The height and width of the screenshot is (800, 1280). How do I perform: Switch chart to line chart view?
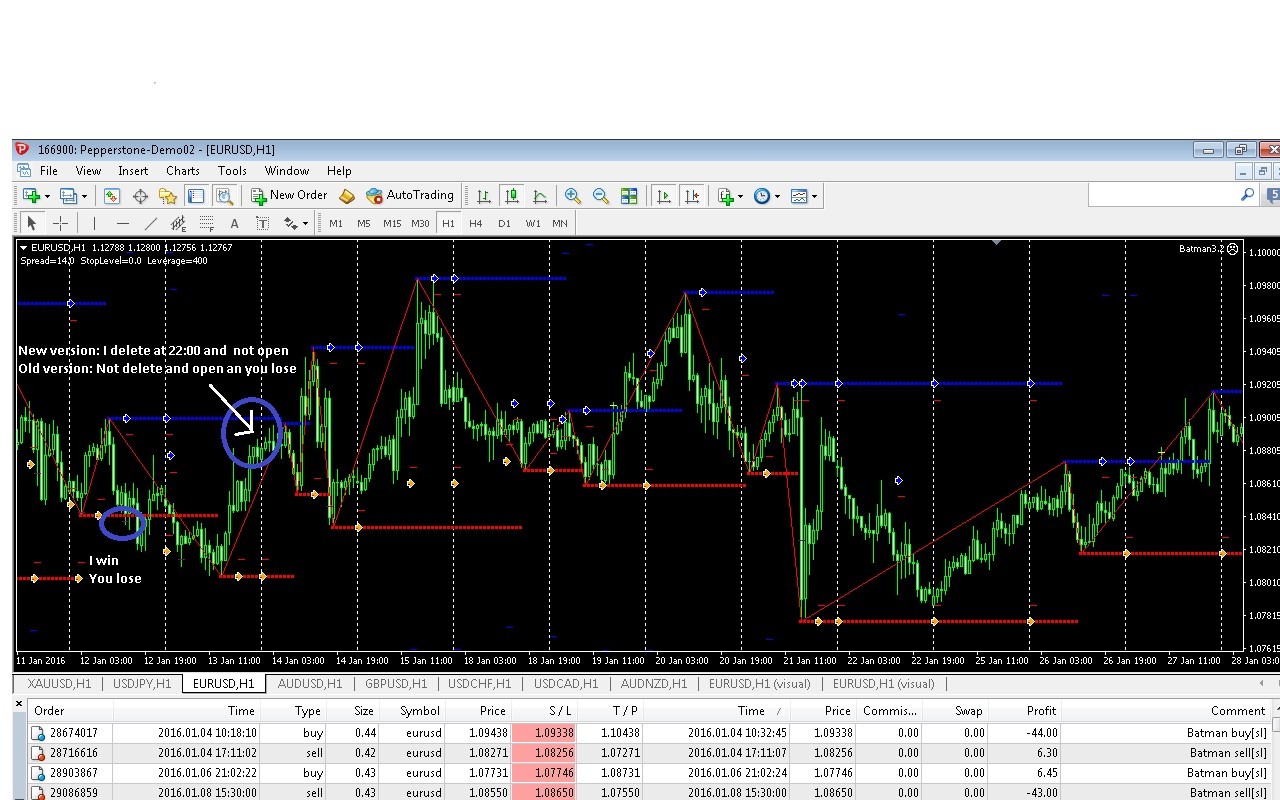pos(540,196)
